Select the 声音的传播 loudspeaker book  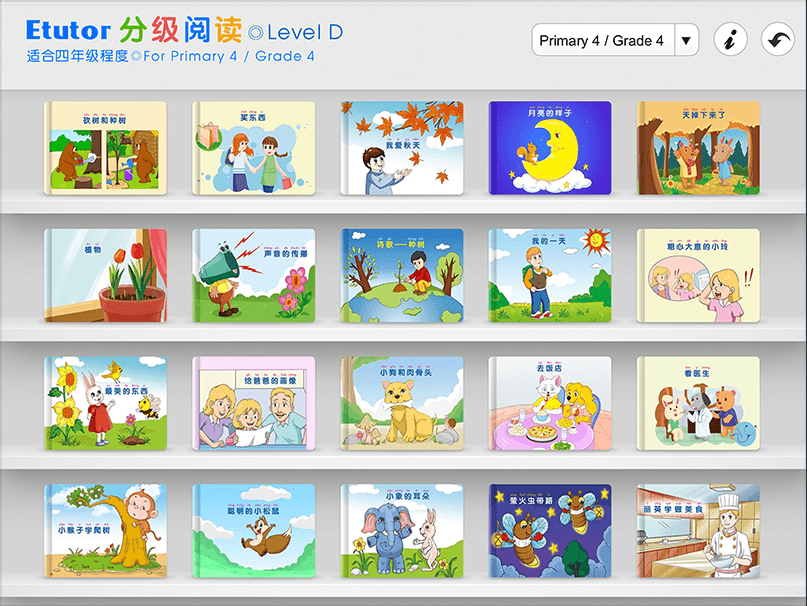pos(254,276)
